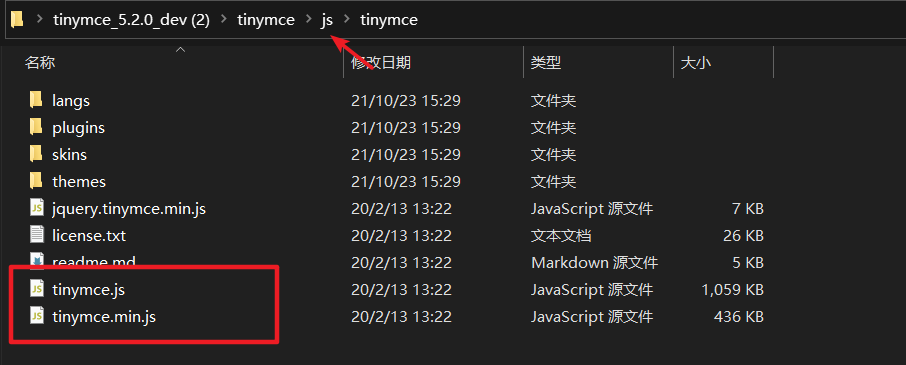Go to tinymce_5.2.0_dev (2) breadcrumb
The height and width of the screenshot is (365, 906).
(x=131, y=20)
